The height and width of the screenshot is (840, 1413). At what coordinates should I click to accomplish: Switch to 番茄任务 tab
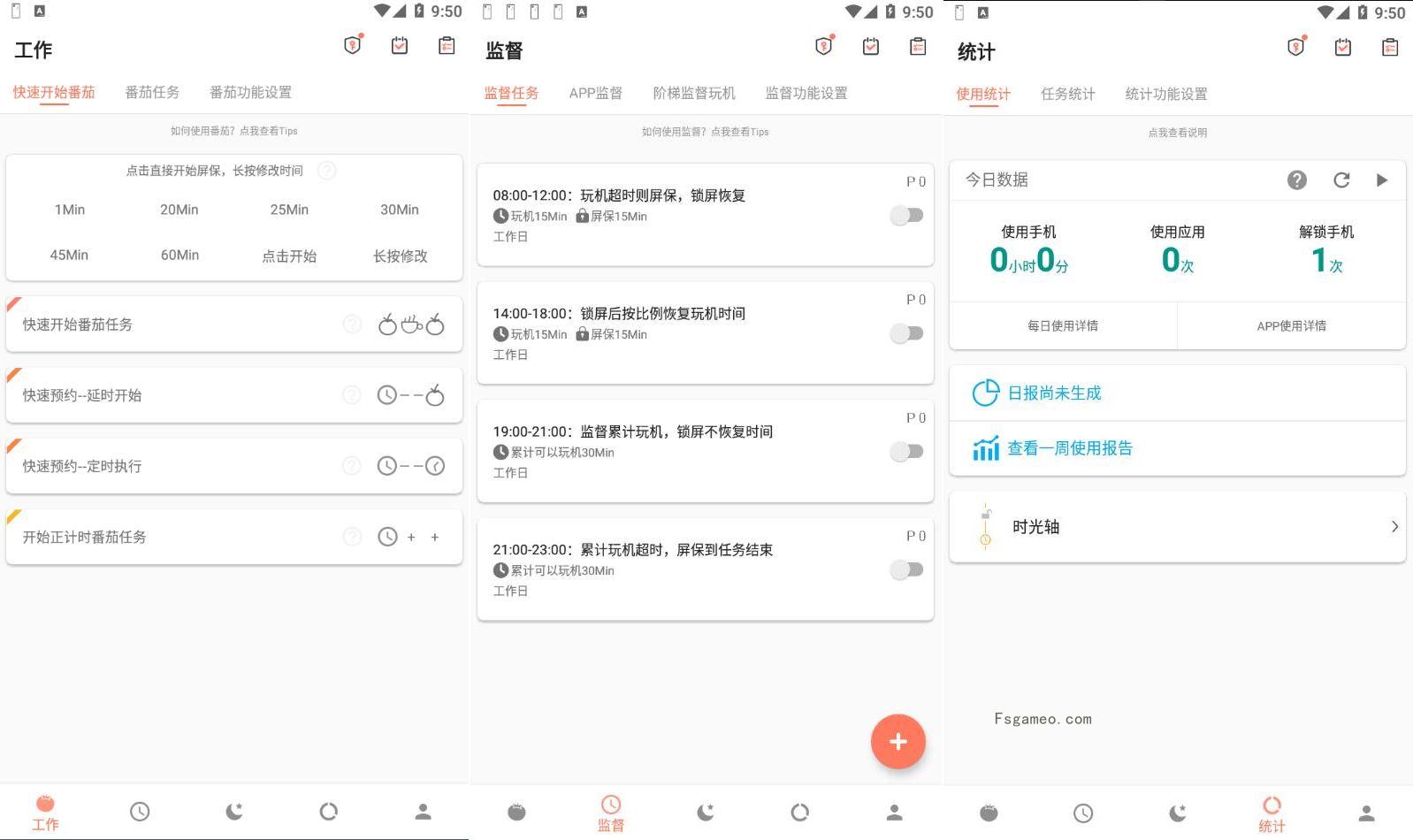tap(152, 92)
